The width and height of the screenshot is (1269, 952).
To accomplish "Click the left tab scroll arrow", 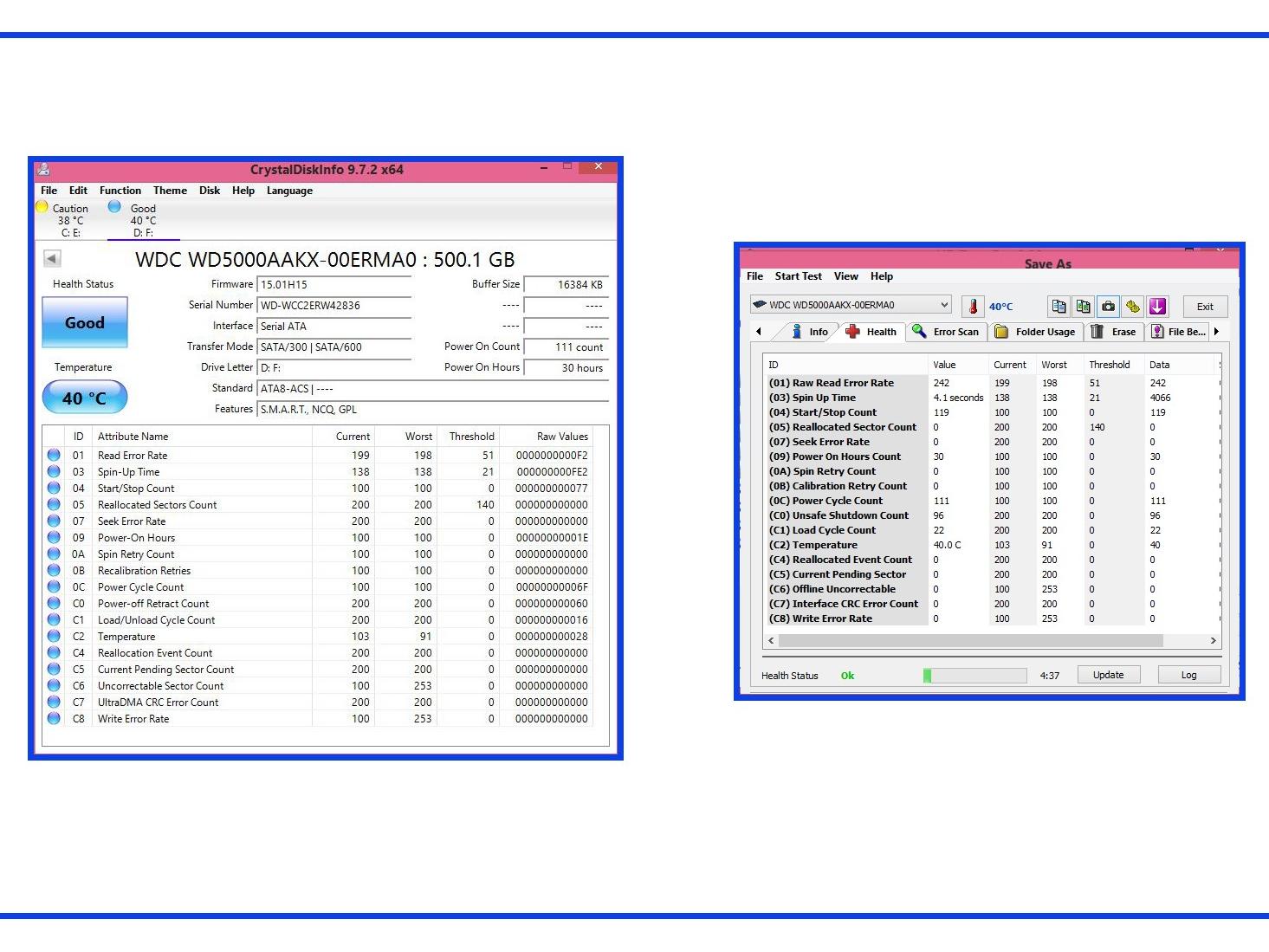I will [759, 332].
